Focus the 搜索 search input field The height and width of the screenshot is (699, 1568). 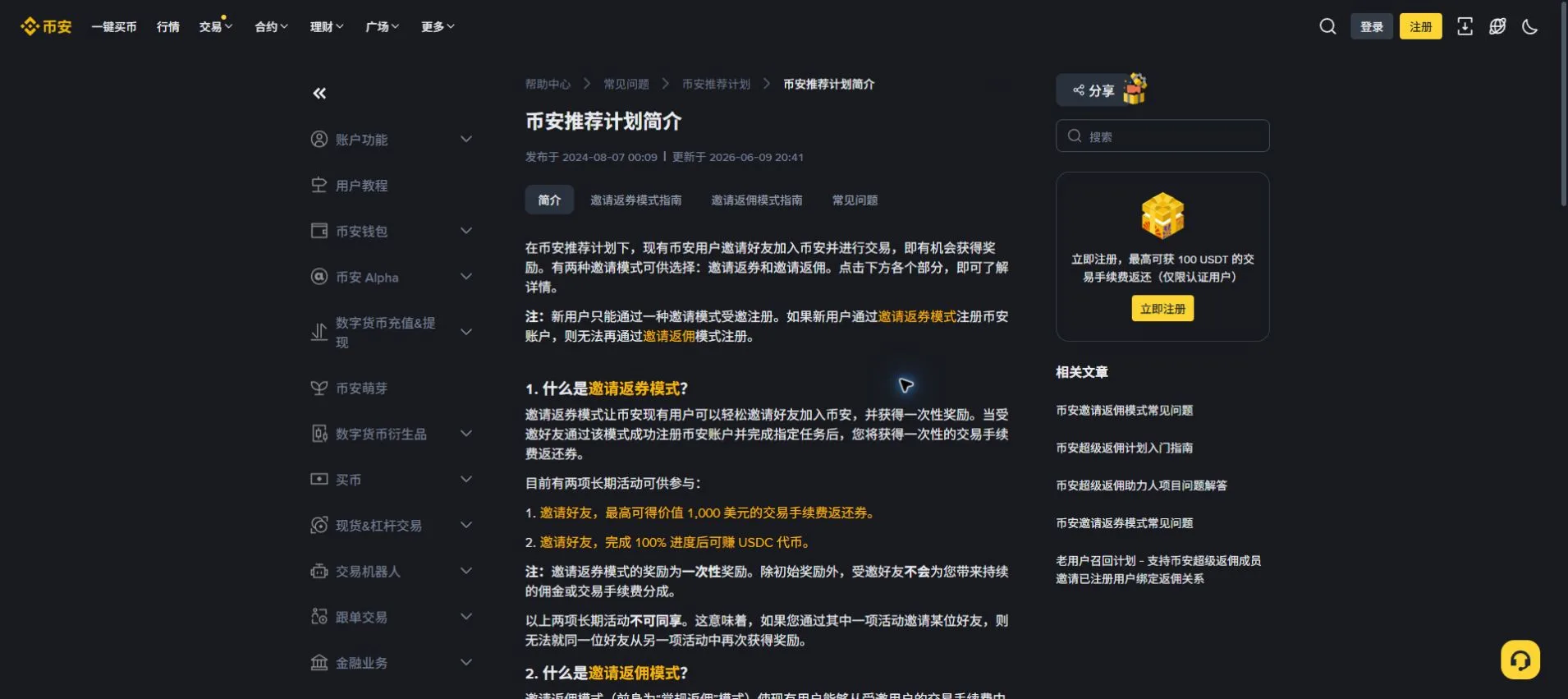[1162, 136]
